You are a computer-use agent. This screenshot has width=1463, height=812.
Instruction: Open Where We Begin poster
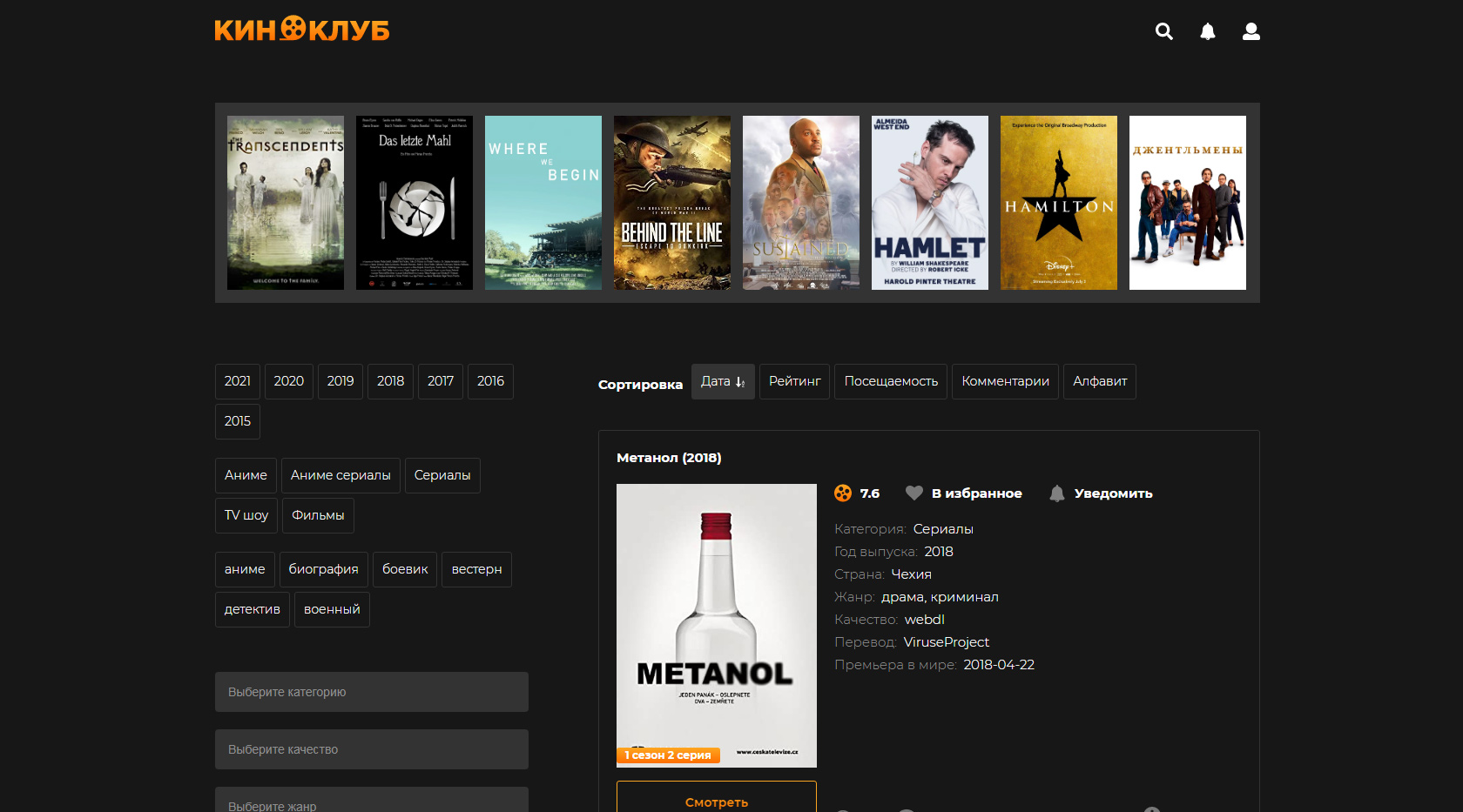543,203
